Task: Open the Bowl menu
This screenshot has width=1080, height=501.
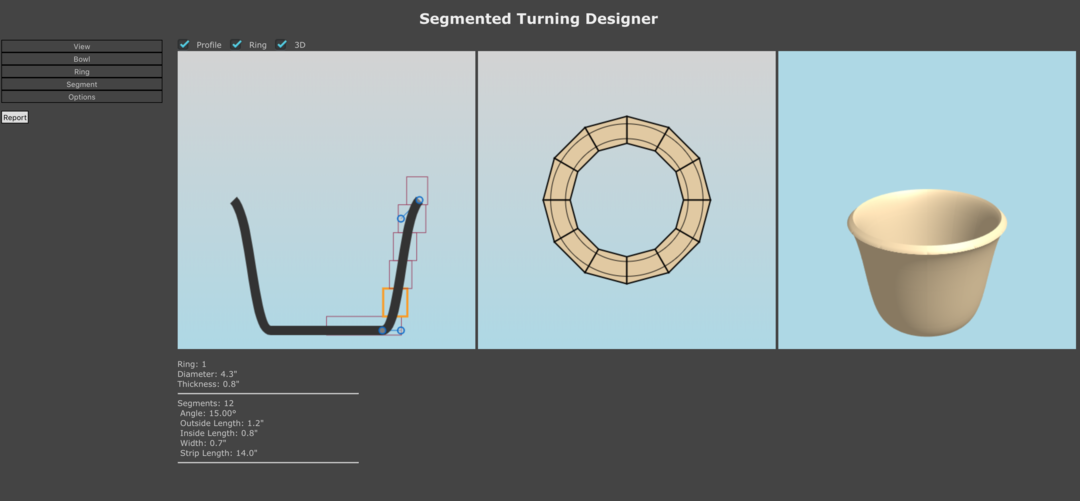Action: tap(82, 59)
